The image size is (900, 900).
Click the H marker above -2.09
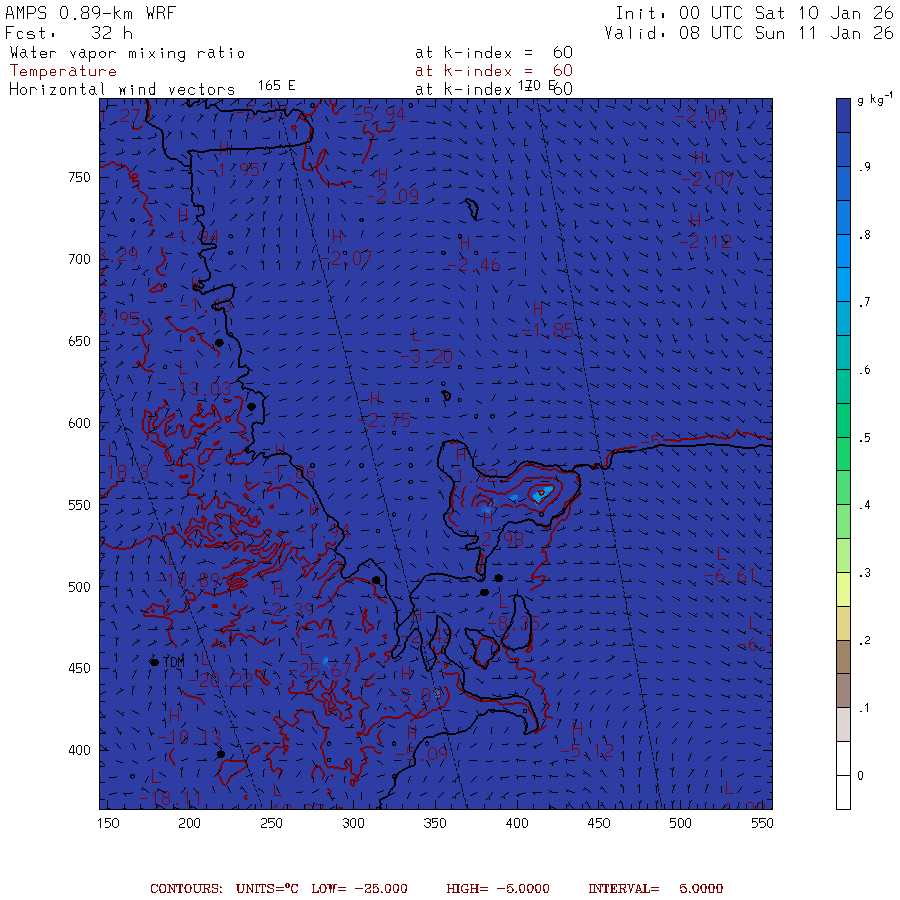[383, 175]
